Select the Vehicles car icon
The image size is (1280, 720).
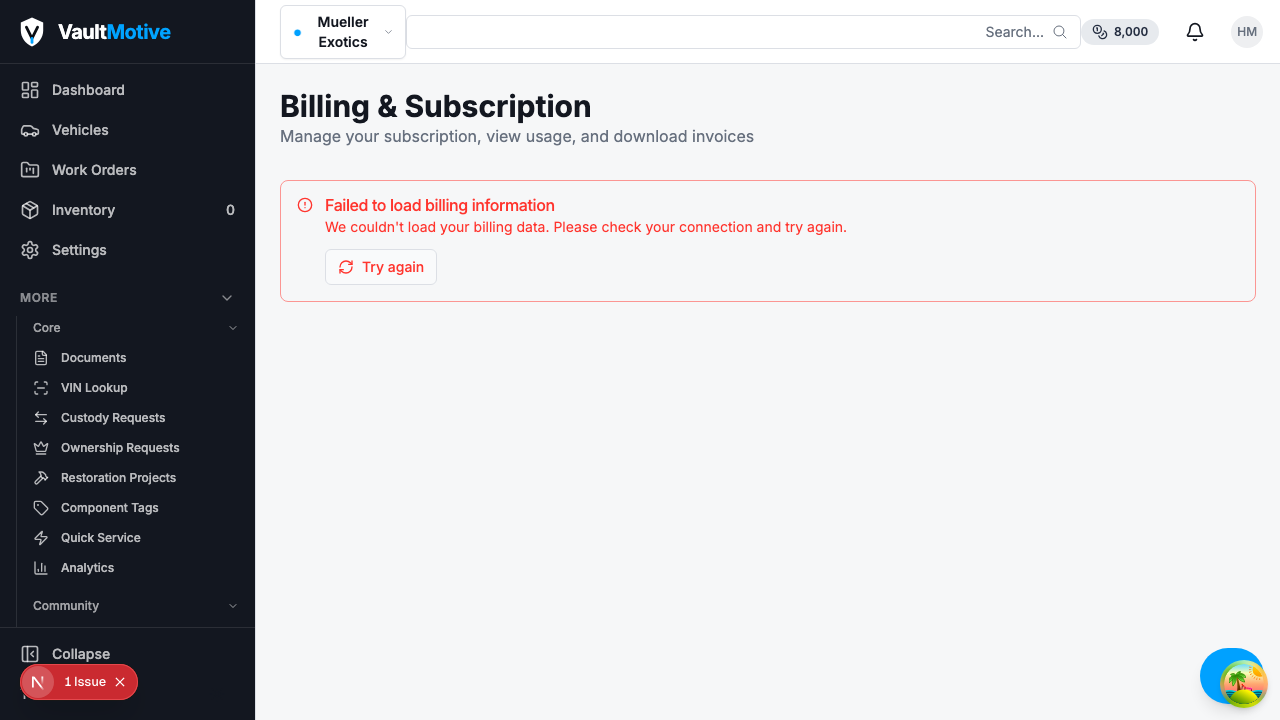(30, 130)
